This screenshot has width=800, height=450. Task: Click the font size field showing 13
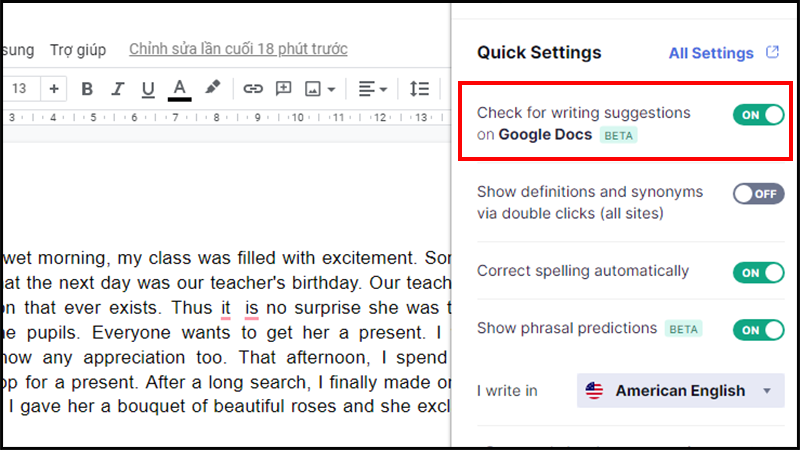(x=20, y=89)
